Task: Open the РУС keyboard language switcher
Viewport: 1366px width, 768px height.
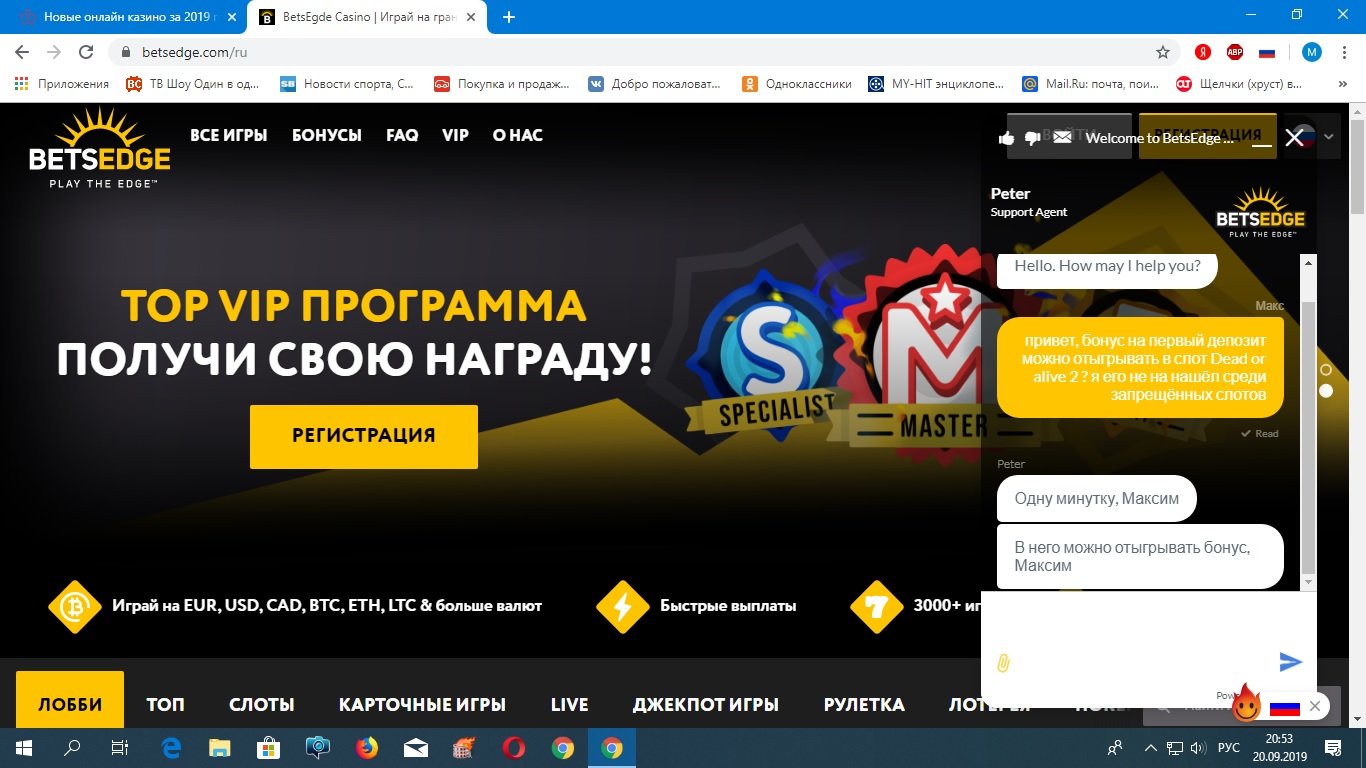Action: [1229, 748]
